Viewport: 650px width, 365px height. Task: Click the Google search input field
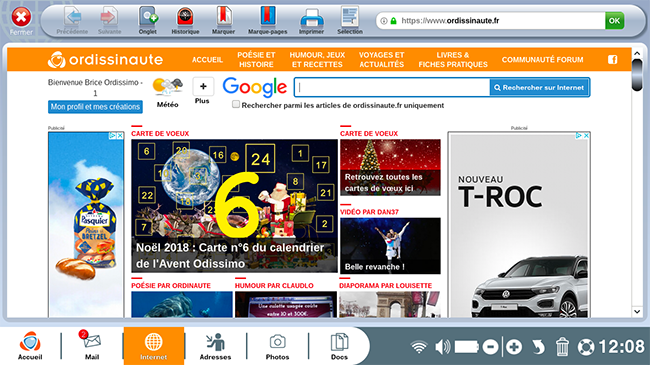[x=392, y=88]
